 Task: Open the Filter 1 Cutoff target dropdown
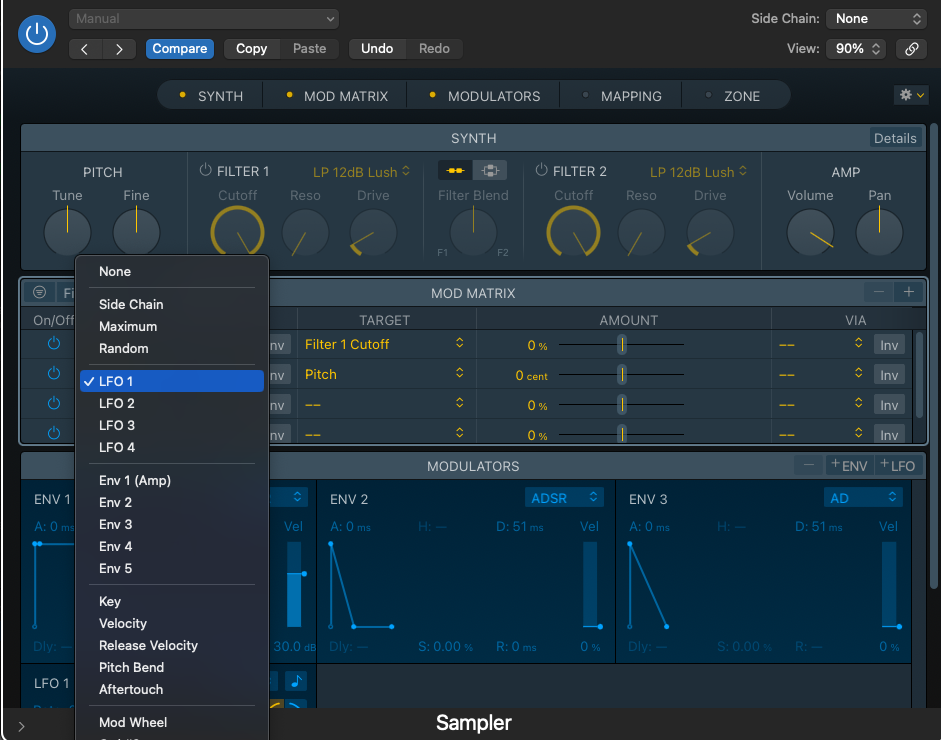click(384, 344)
